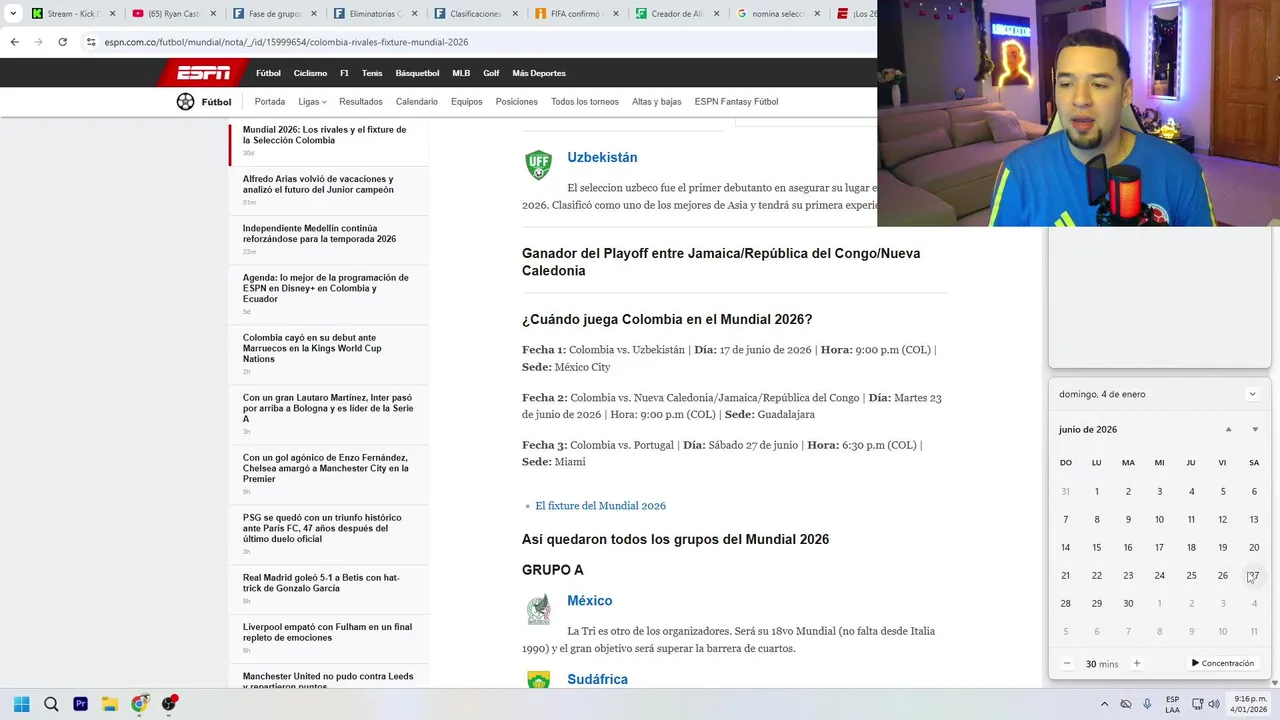Increase focus session minutes with plus button
Image resolution: width=1280 pixels, height=720 pixels.
pyautogui.click(x=1136, y=663)
